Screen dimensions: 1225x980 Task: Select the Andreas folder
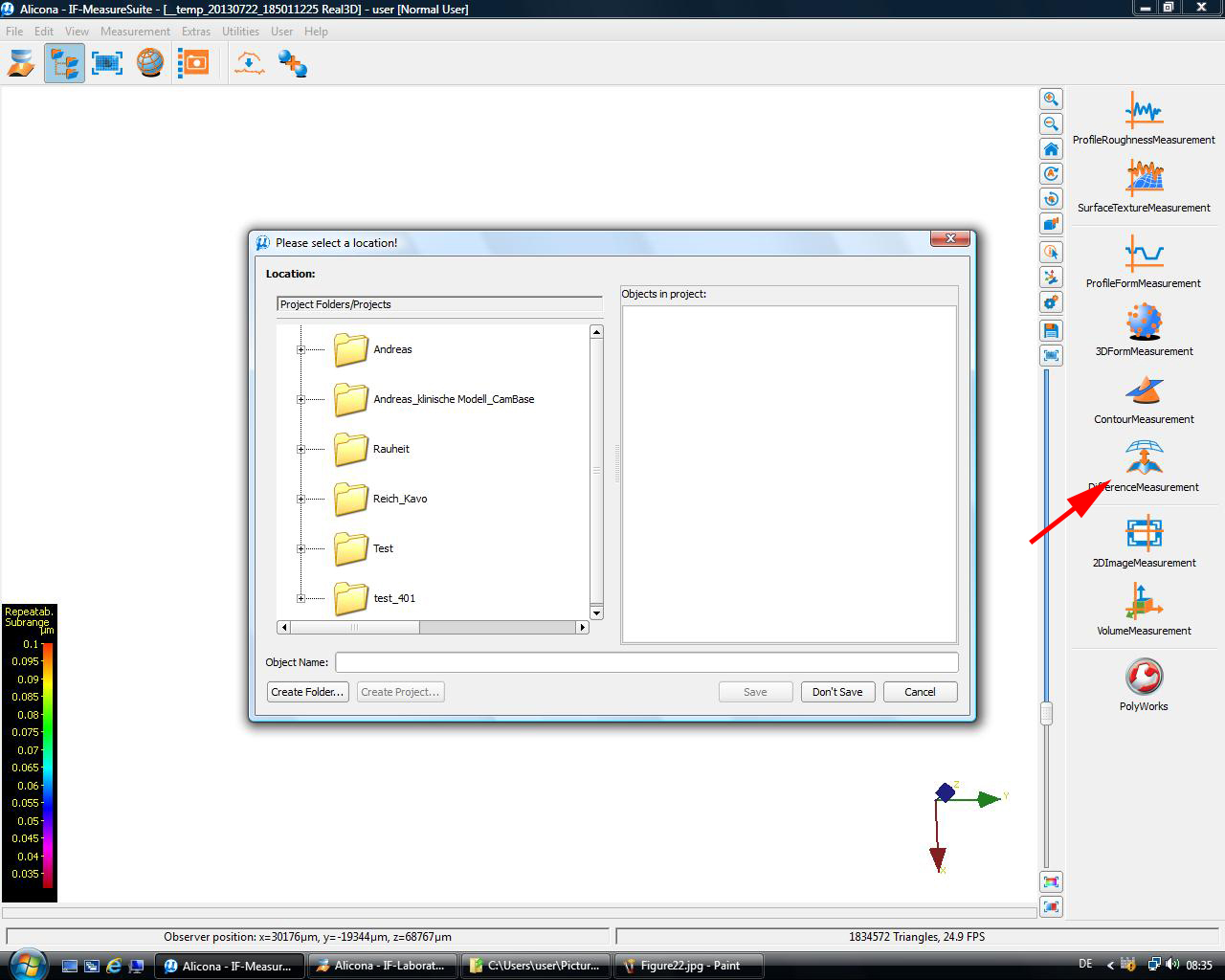[373, 350]
